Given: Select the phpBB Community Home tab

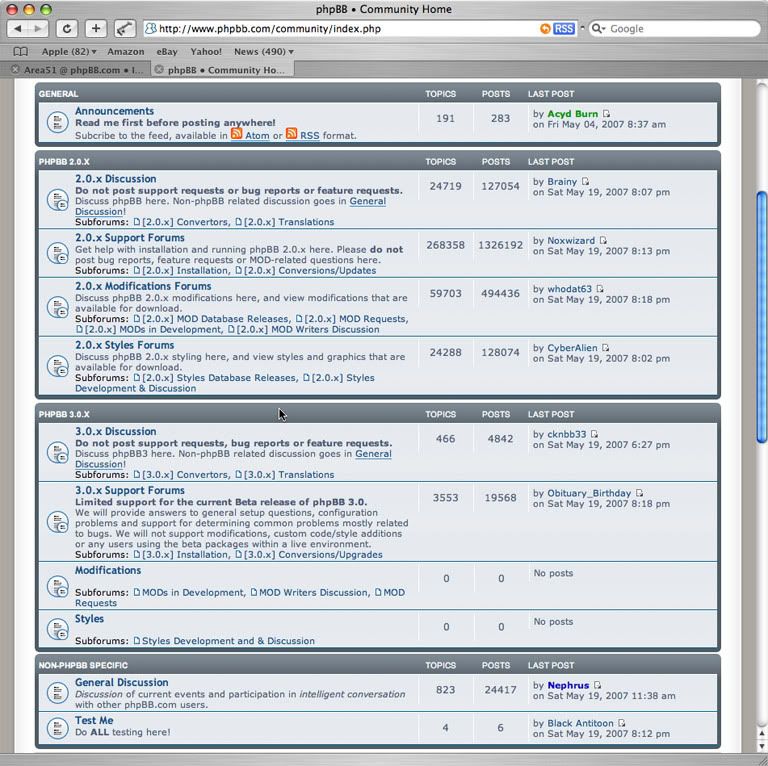Looking at the screenshot, I should [x=223, y=70].
